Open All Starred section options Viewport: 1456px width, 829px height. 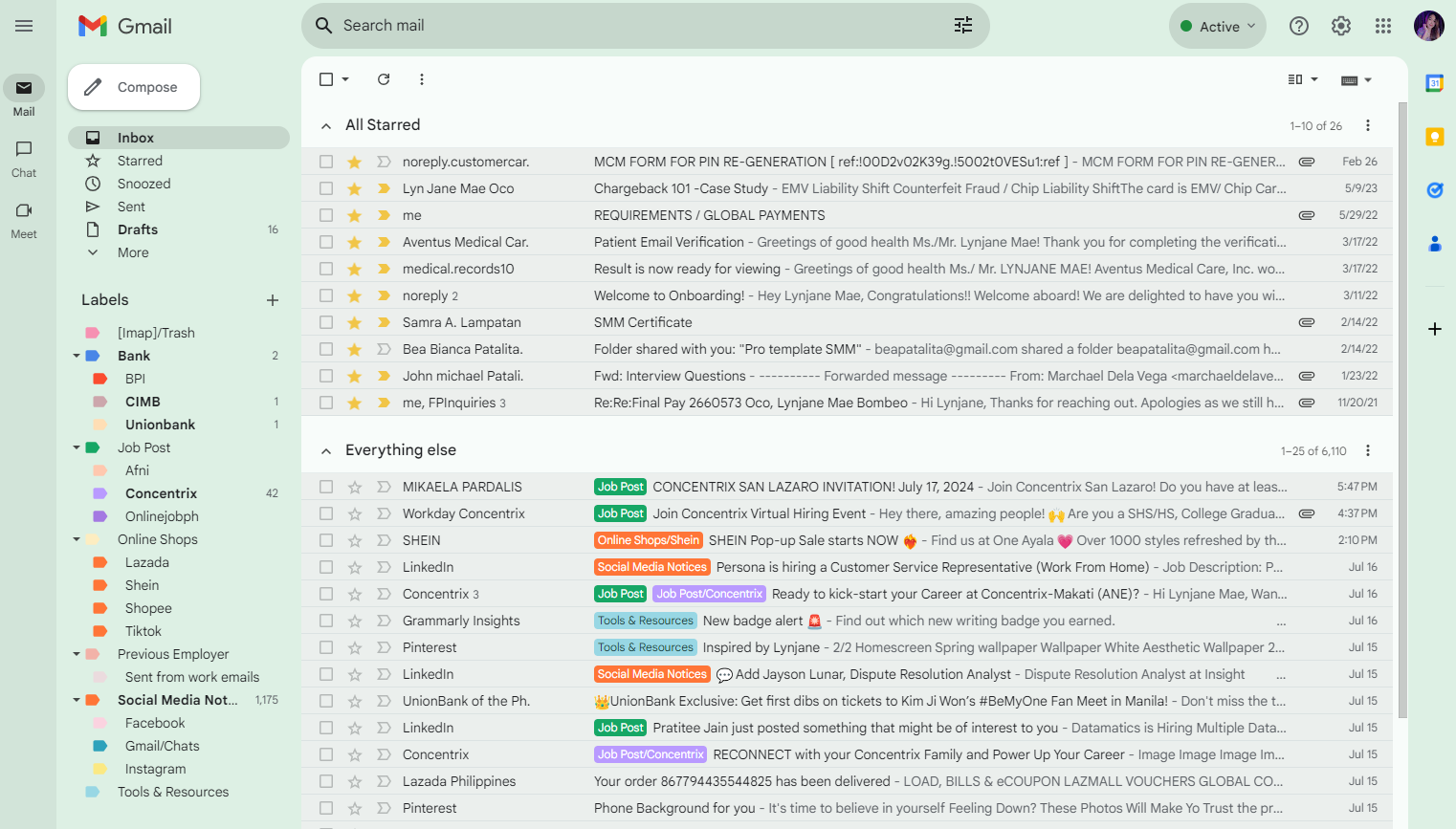[x=1368, y=125]
